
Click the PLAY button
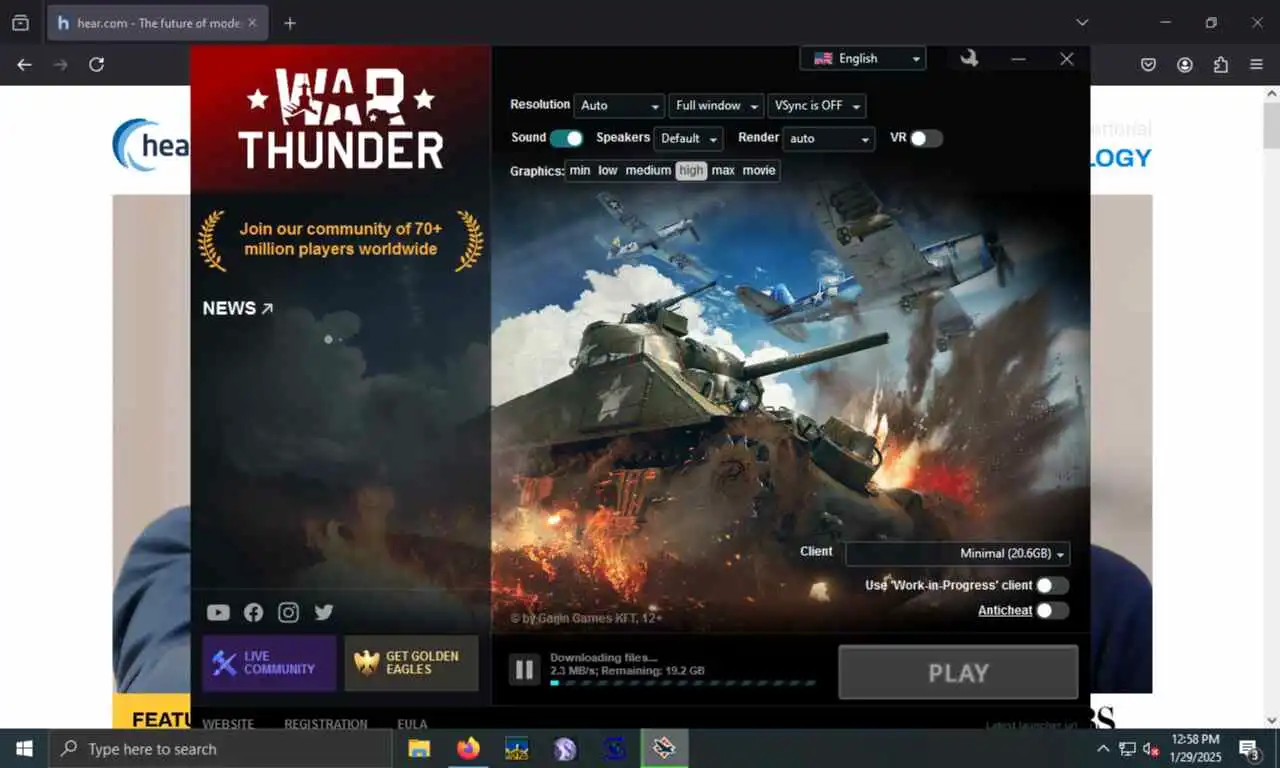pyautogui.click(x=958, y=672)
